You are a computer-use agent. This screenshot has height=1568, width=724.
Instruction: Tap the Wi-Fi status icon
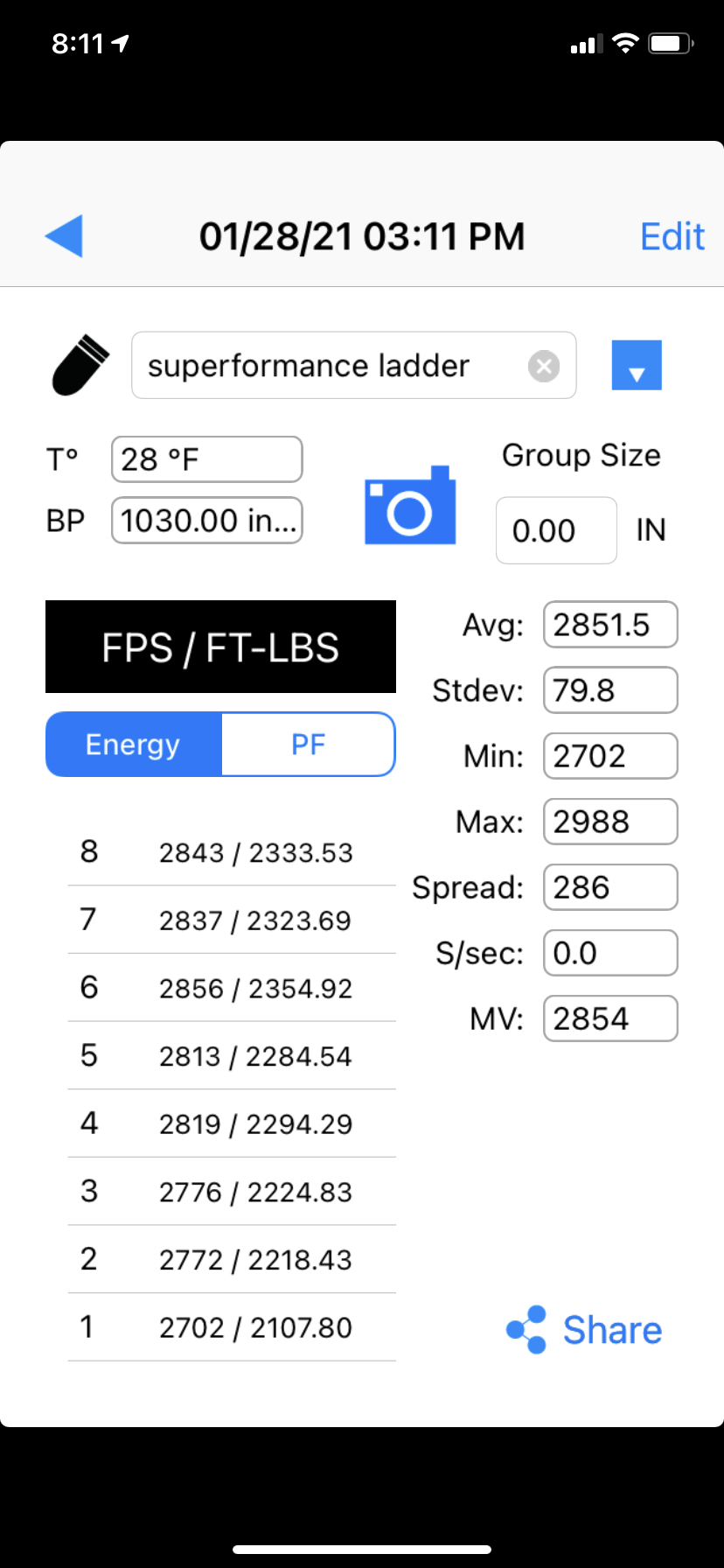625,44
